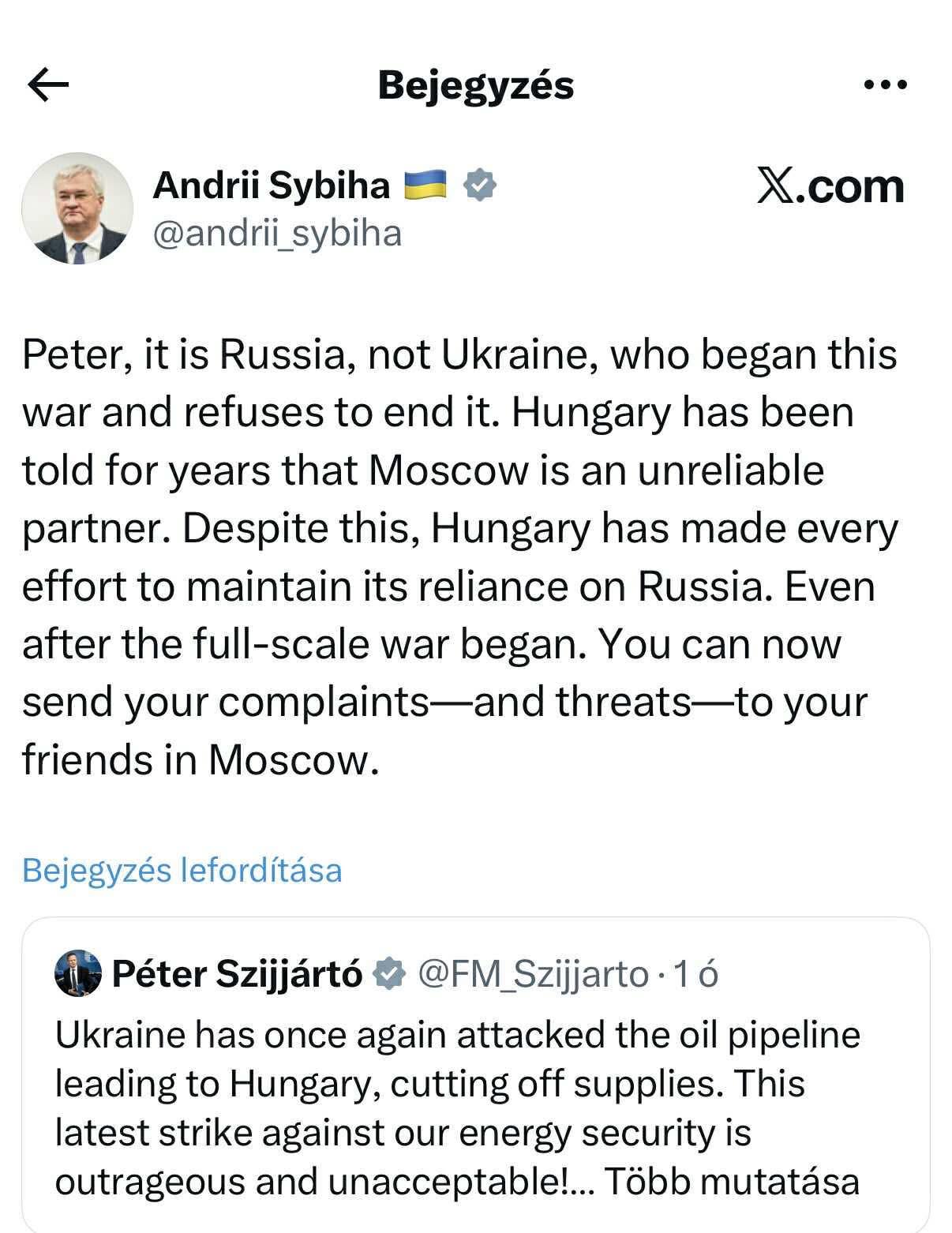This screenshot has height=1233, width=952.
Task: Click the main post text starting with Peter
Action: (x=459, y=557)
